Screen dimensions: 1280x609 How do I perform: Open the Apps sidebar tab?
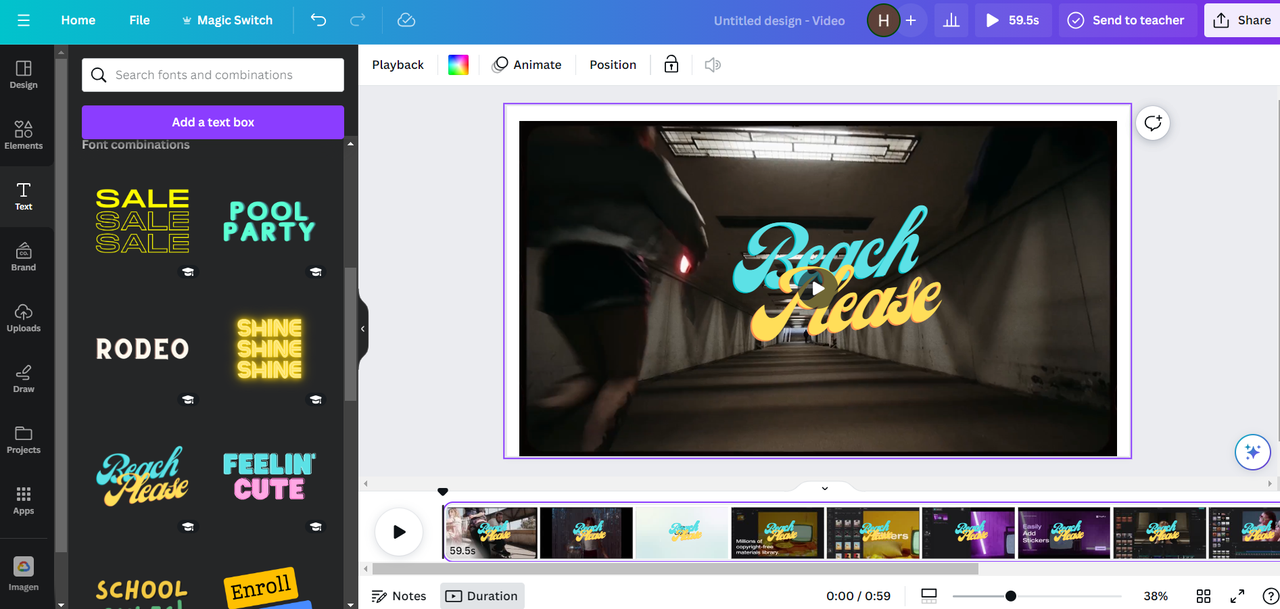24,501
